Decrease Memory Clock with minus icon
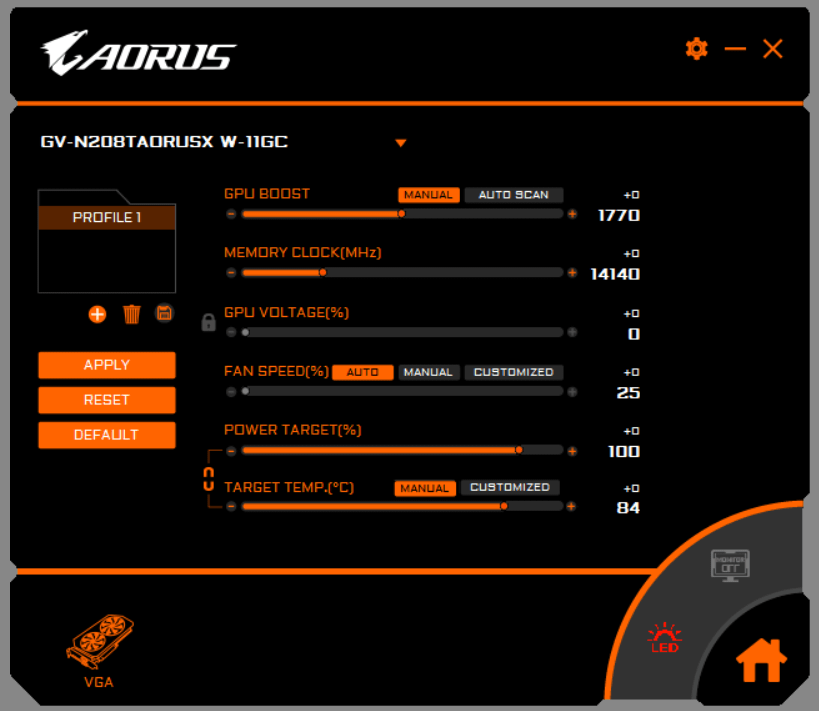 [231, 273]
